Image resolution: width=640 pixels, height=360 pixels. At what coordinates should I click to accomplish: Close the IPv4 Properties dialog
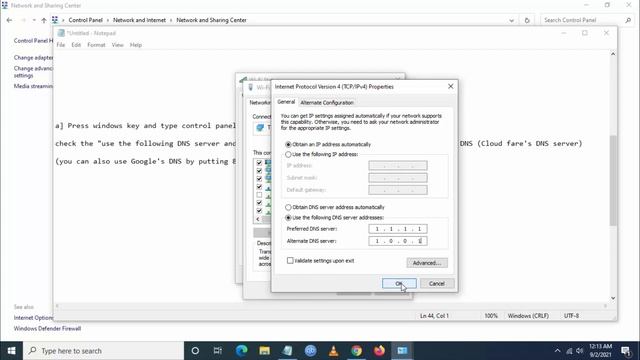(450, 87)
